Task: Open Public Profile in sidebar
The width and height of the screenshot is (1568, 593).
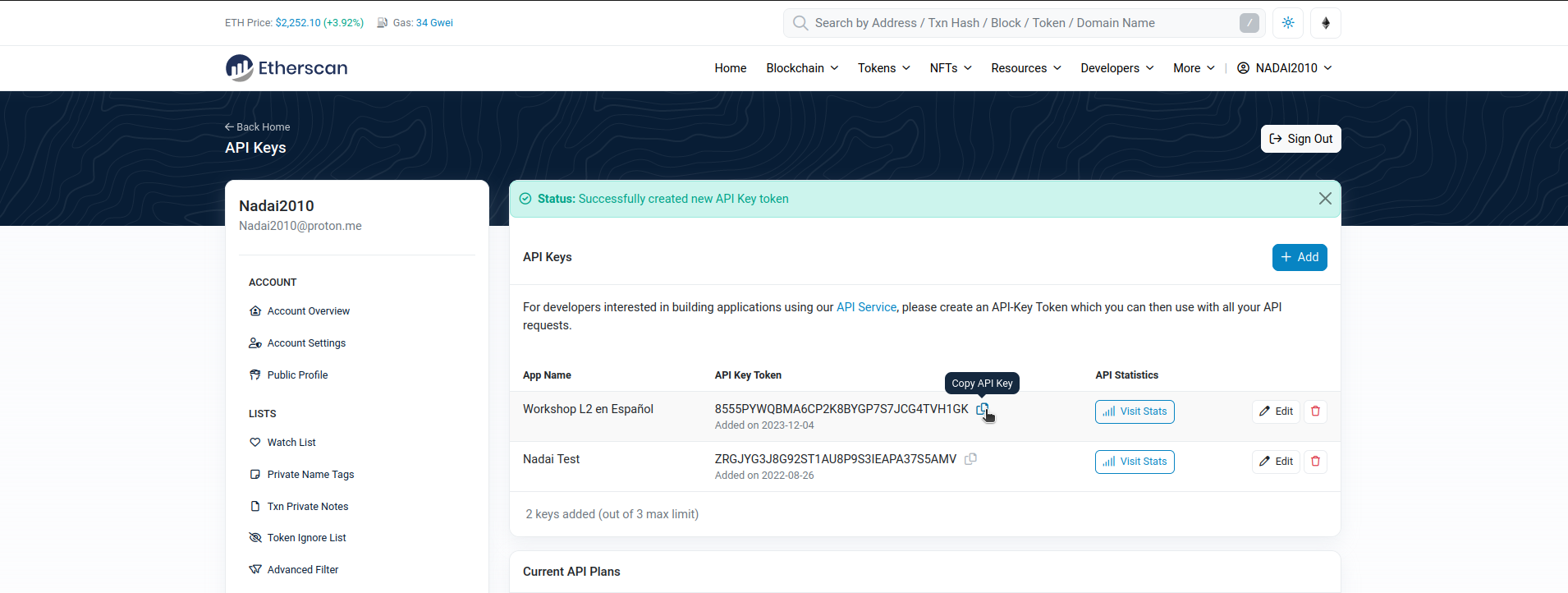Action: 288,375
